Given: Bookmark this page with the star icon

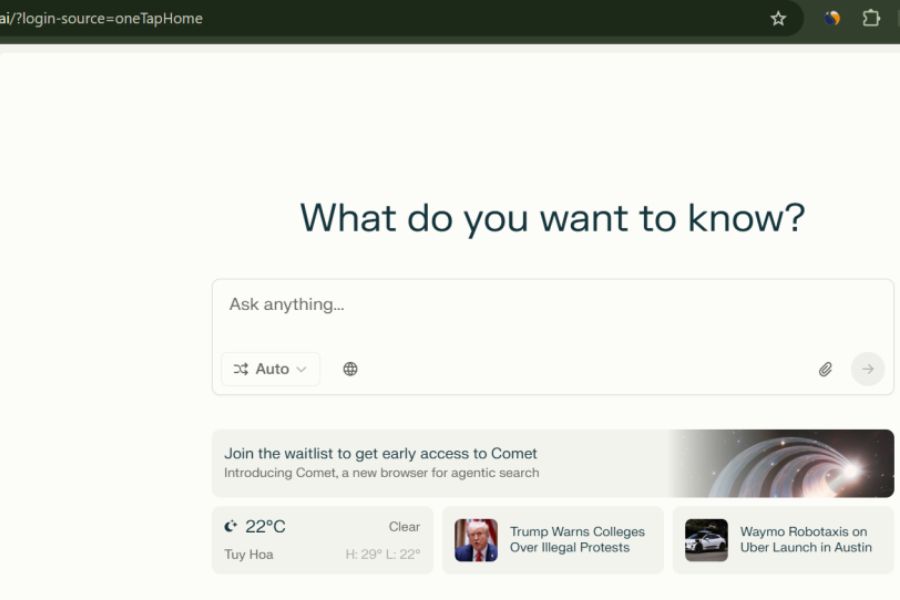Looking at the screenshot, I should pos(778,18).
